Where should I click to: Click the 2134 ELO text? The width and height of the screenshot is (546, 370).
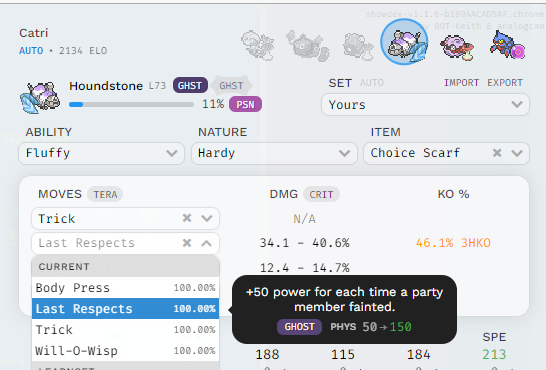[x=83, y=51]
